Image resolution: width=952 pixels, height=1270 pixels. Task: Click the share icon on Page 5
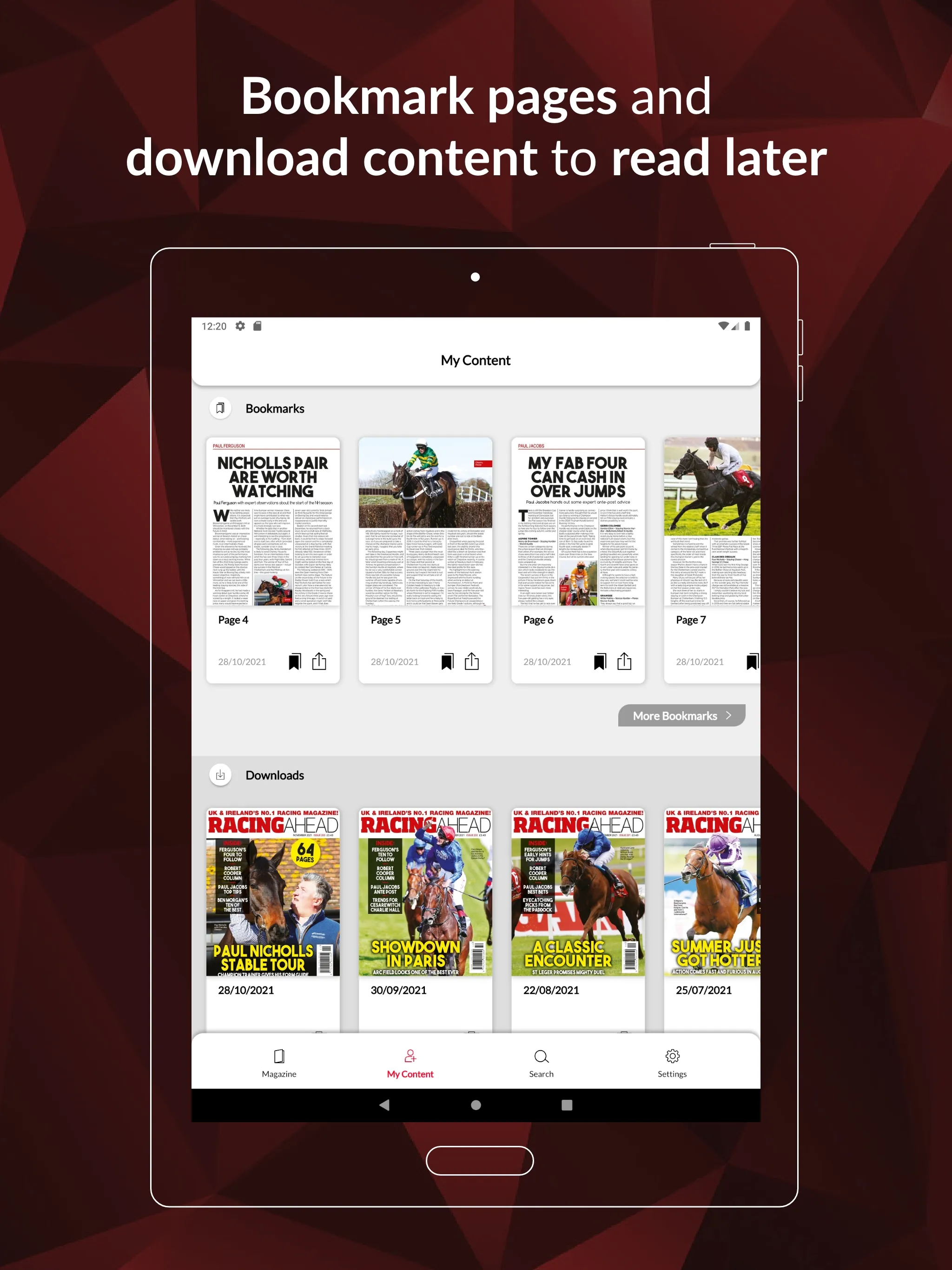[471, 662]
